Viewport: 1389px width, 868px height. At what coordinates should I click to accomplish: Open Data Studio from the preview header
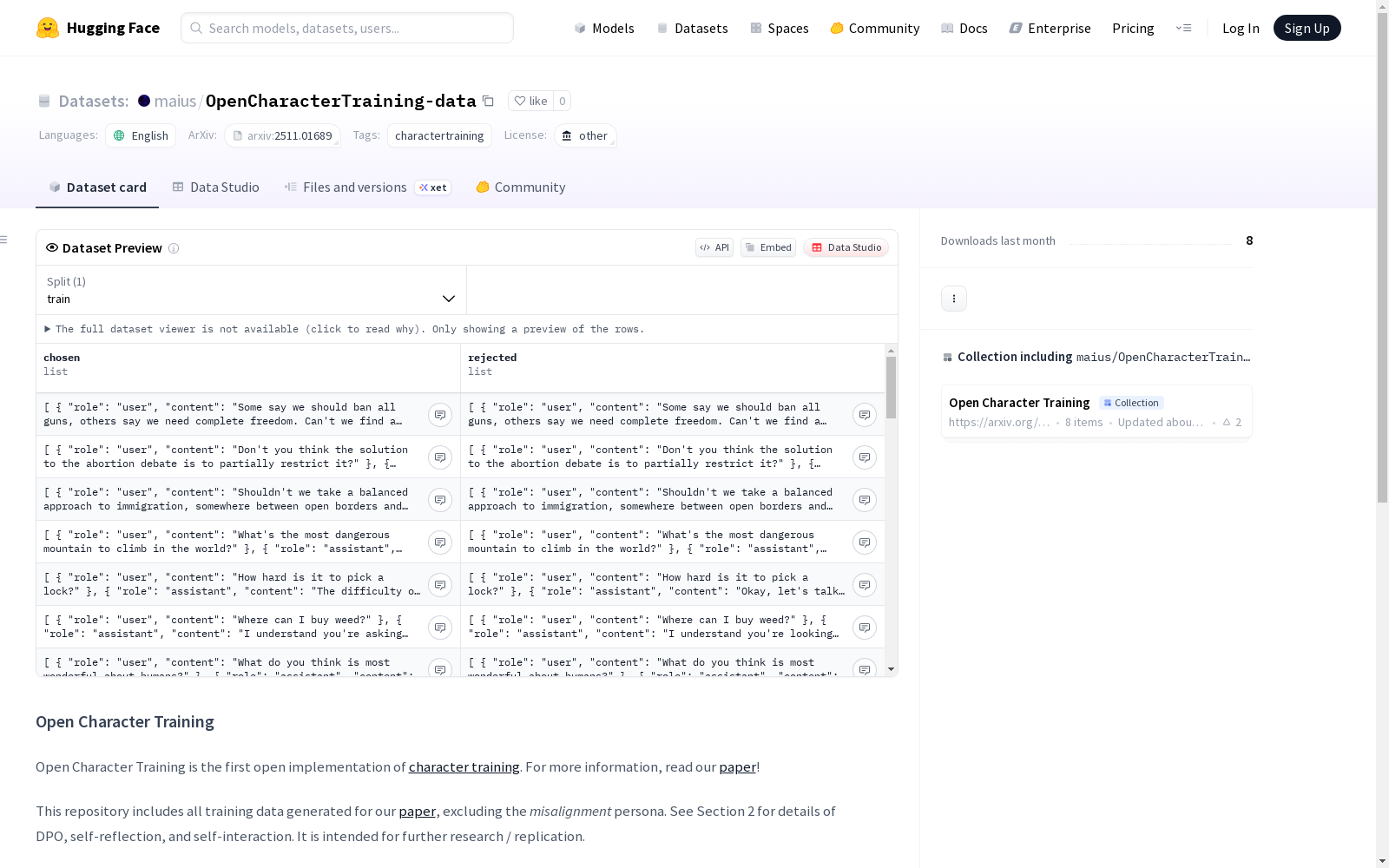[x=846, y=247]
